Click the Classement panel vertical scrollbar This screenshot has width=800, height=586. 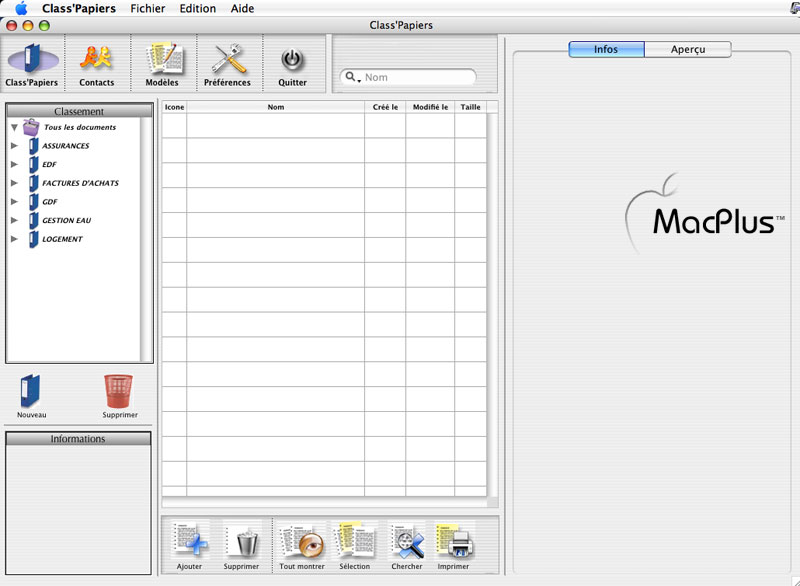tap(146, 239)
